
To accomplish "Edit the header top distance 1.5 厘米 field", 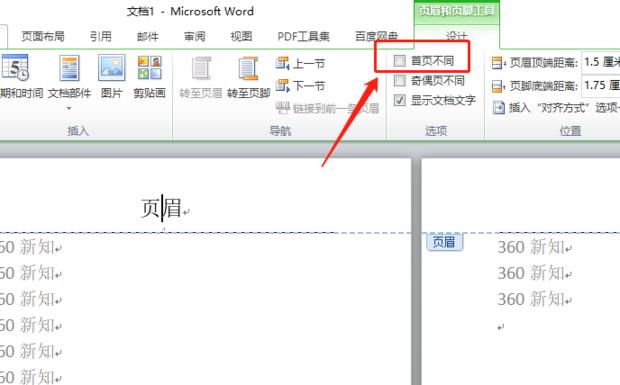I will pyautogui.click(x=601, y=62).
